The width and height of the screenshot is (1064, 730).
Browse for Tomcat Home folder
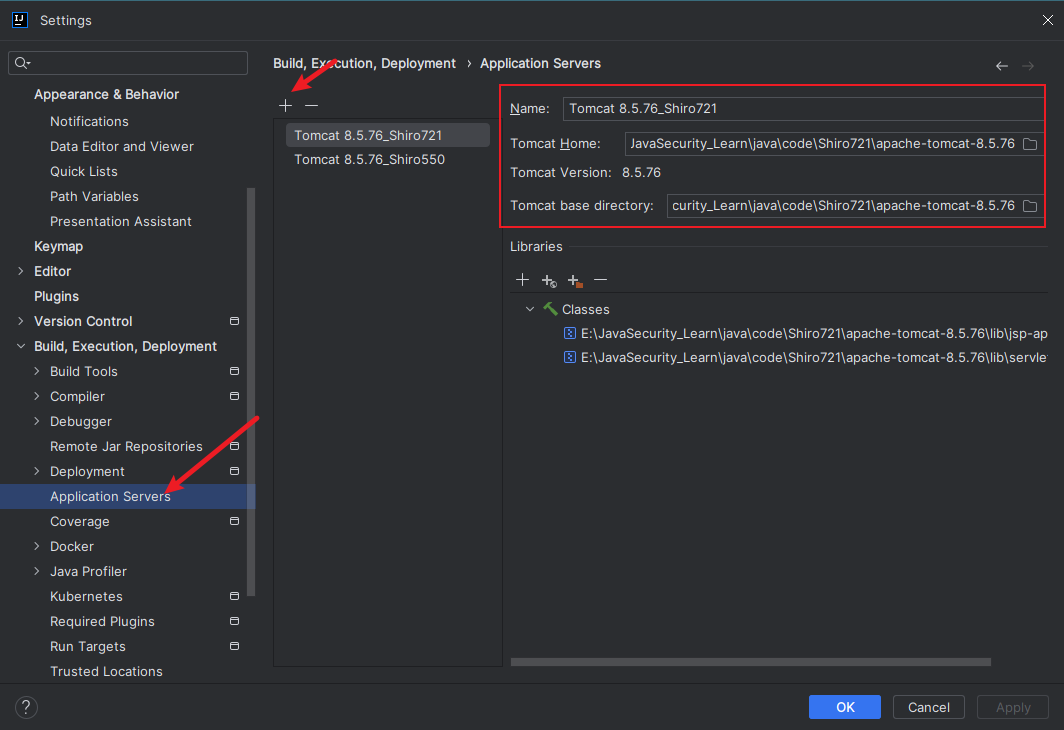(x=1030, y=144)
